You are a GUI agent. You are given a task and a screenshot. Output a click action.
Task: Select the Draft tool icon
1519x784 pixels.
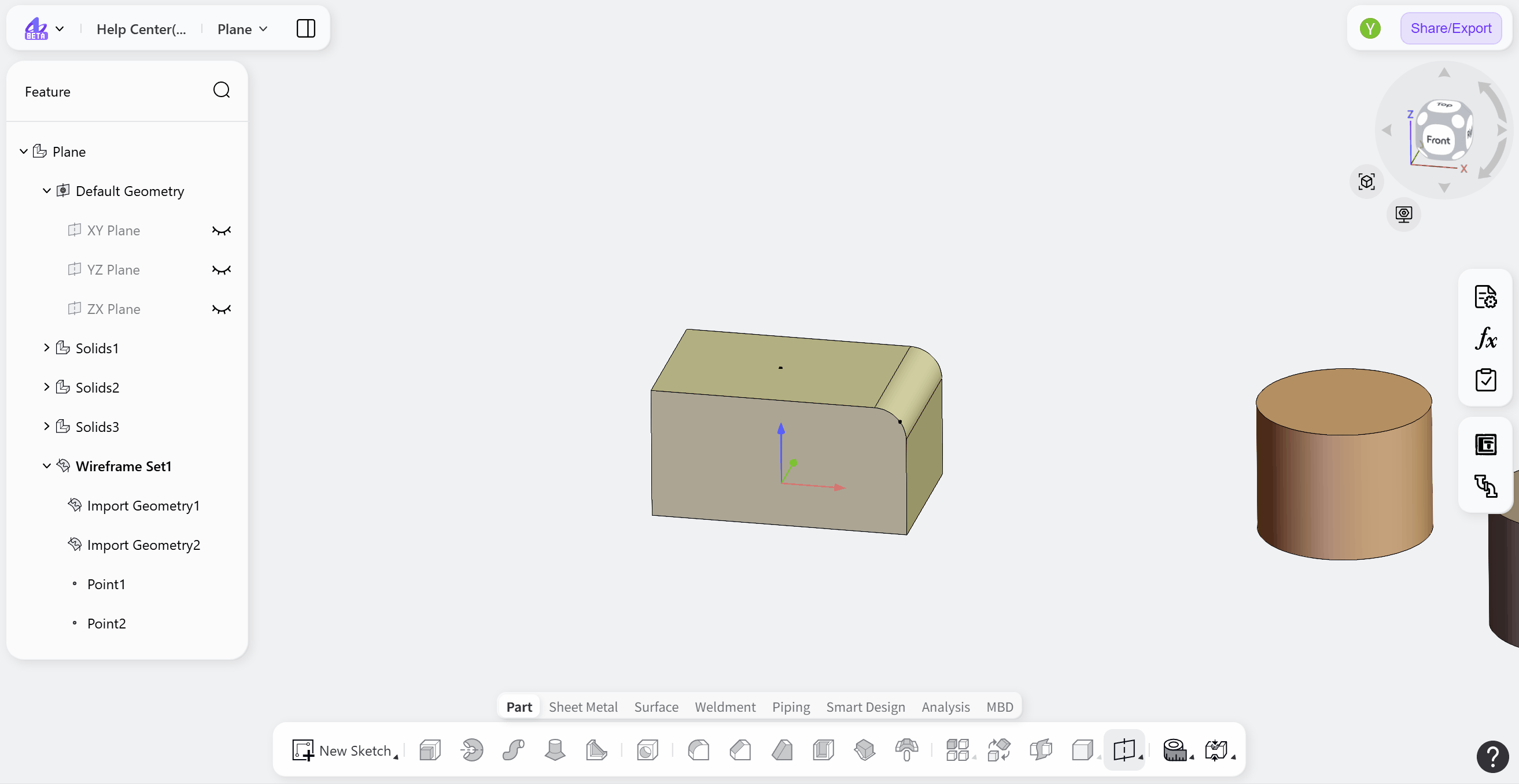[782, 750]
